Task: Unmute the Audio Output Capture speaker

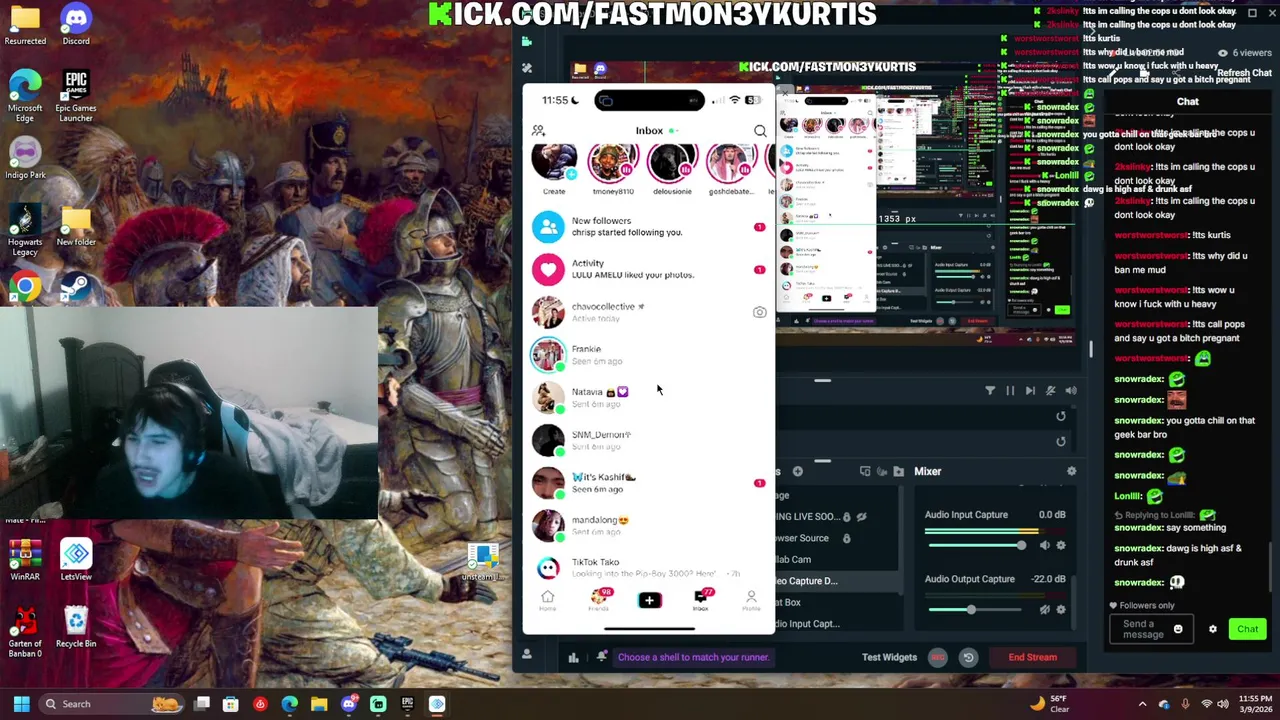Action: [1045, 609]
